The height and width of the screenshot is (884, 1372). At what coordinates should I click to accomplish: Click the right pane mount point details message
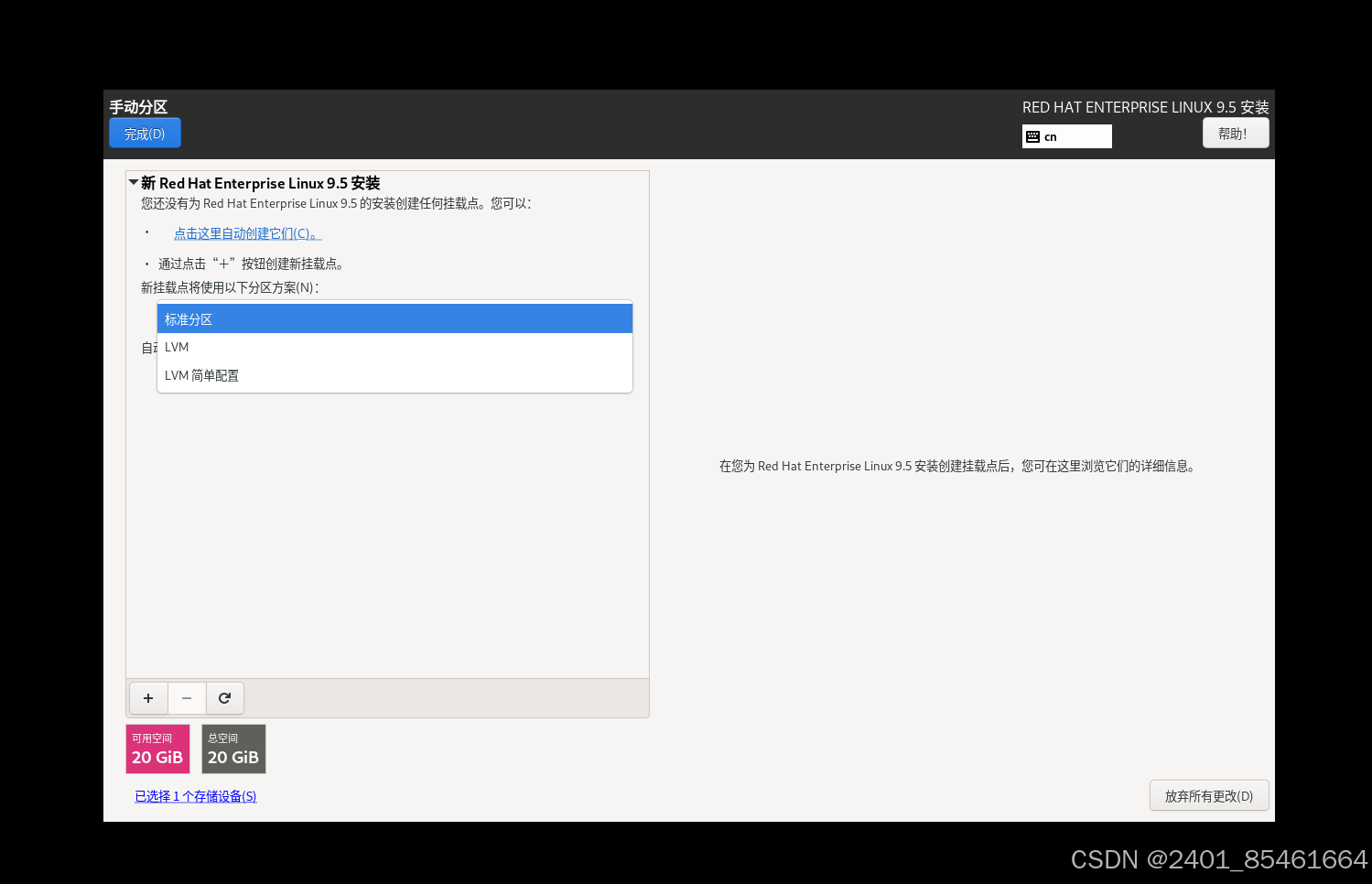point(958,467)
